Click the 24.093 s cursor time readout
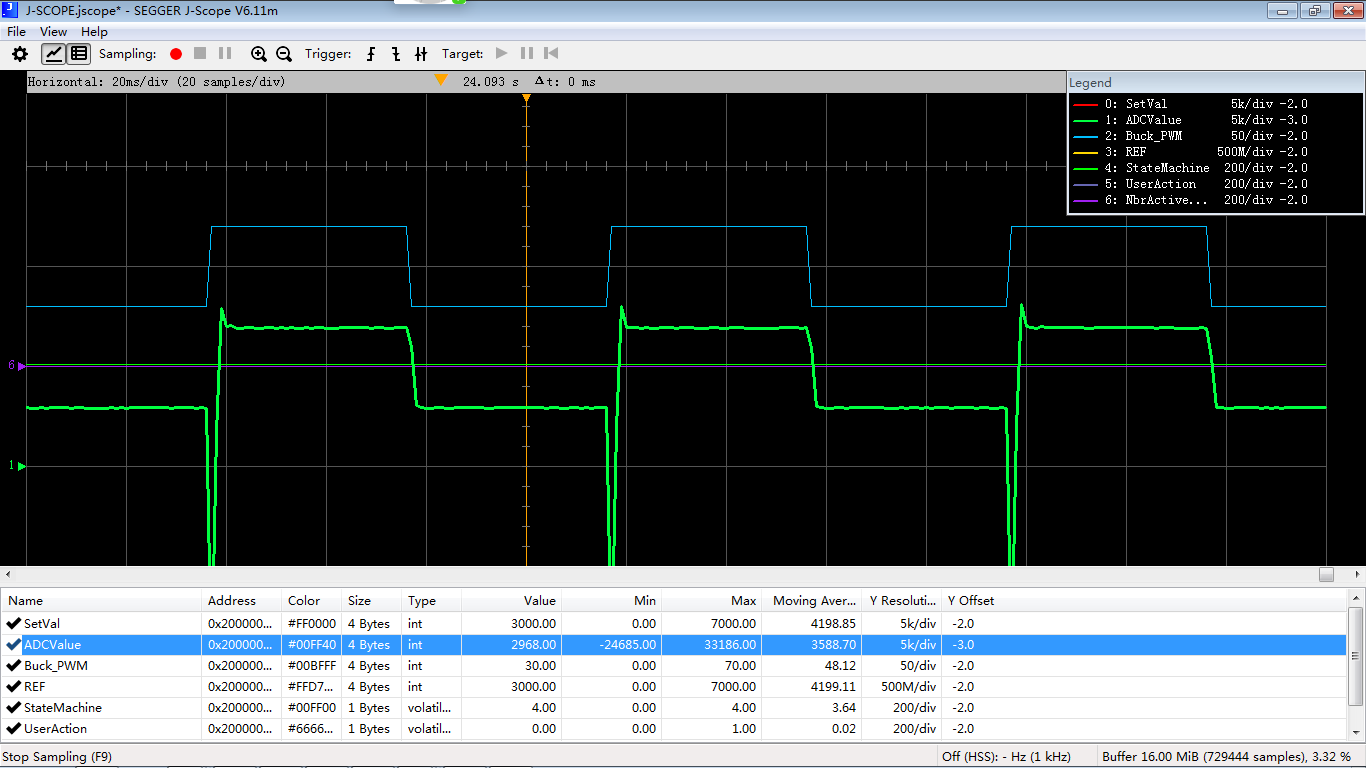Screen dimensions: 1366x768 coord(491,82)
